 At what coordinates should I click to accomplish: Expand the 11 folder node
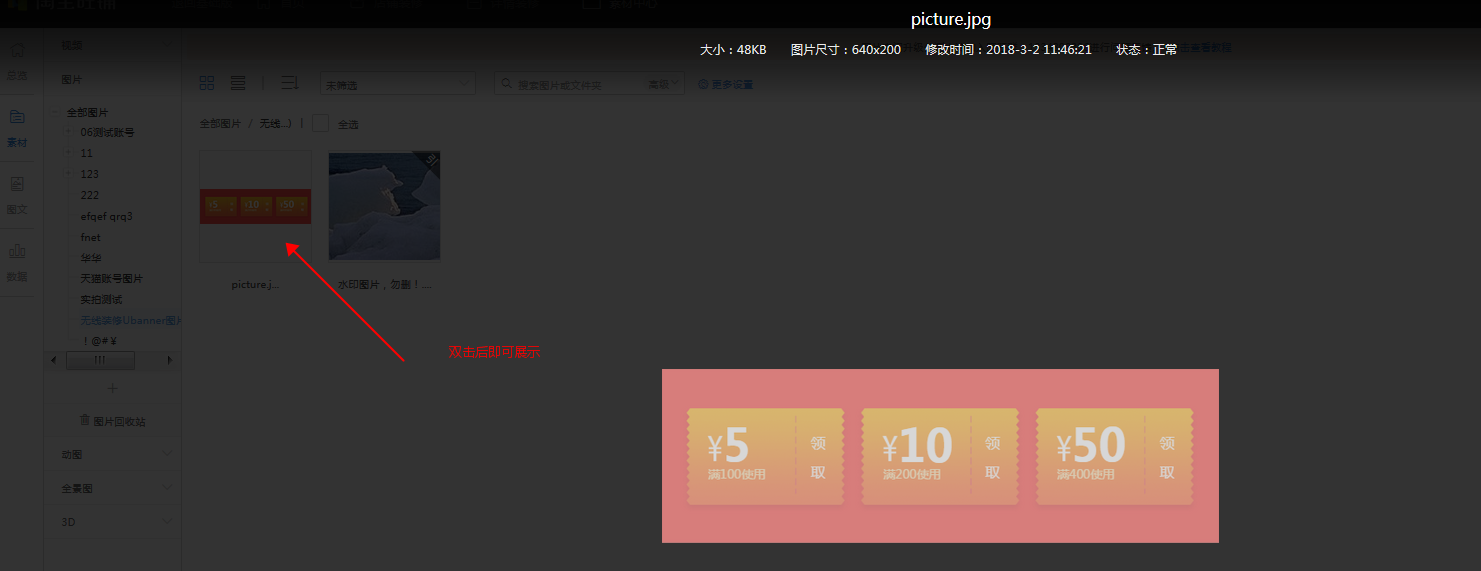[69, 153]
